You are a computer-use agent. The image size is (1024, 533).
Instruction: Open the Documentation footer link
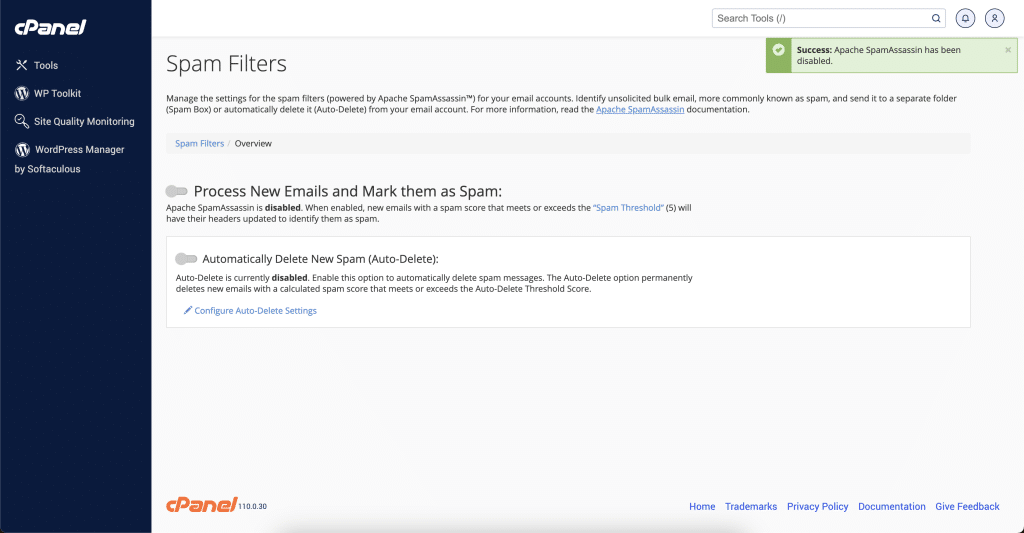891,506
